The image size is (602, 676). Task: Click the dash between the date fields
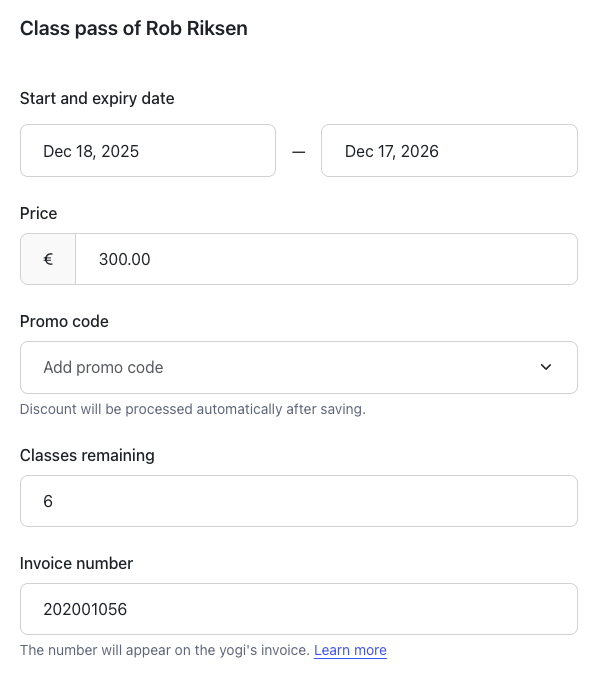(x=298, y=152)
